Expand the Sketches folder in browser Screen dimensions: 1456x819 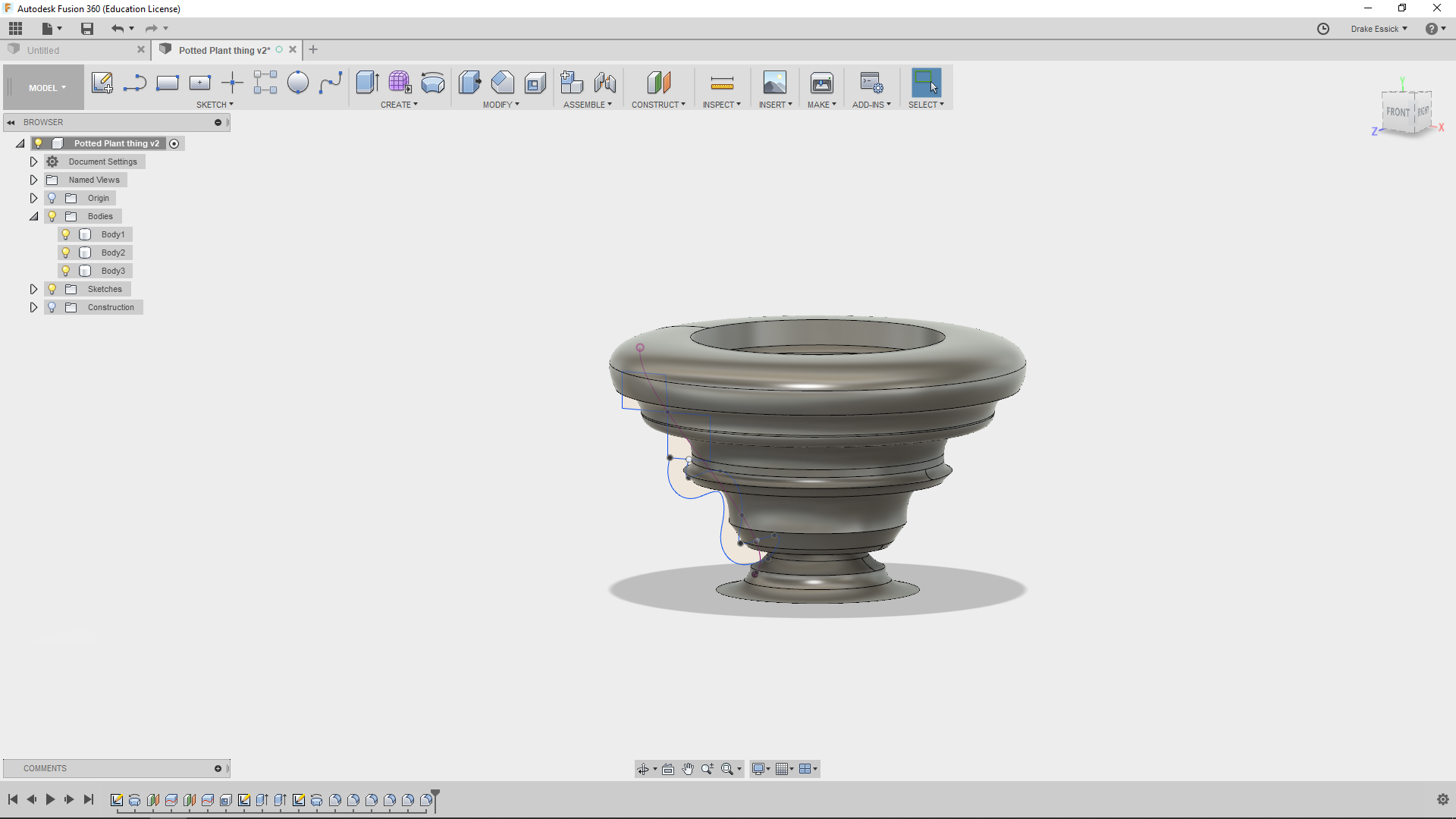tap(33, 289)
